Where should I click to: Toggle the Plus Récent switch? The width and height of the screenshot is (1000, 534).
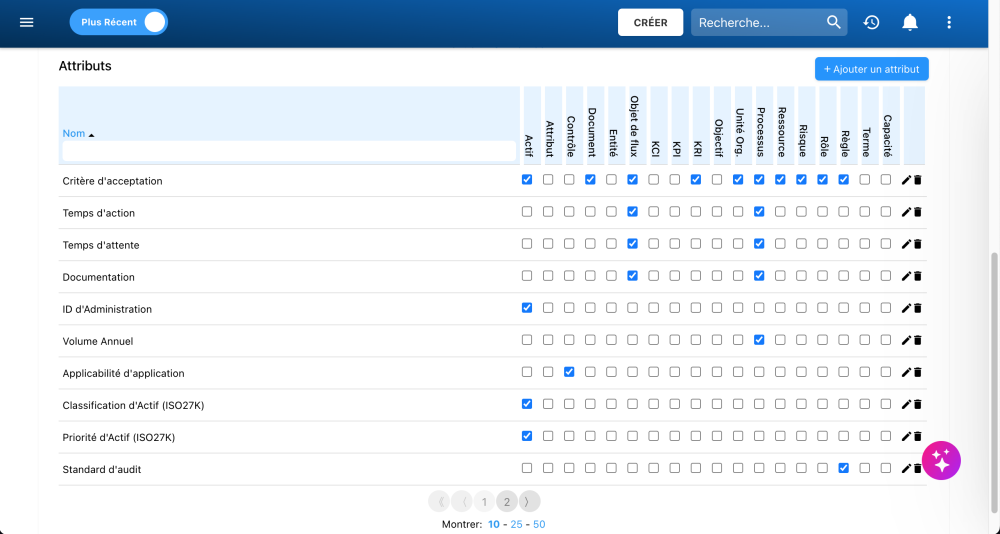[119, 22]
